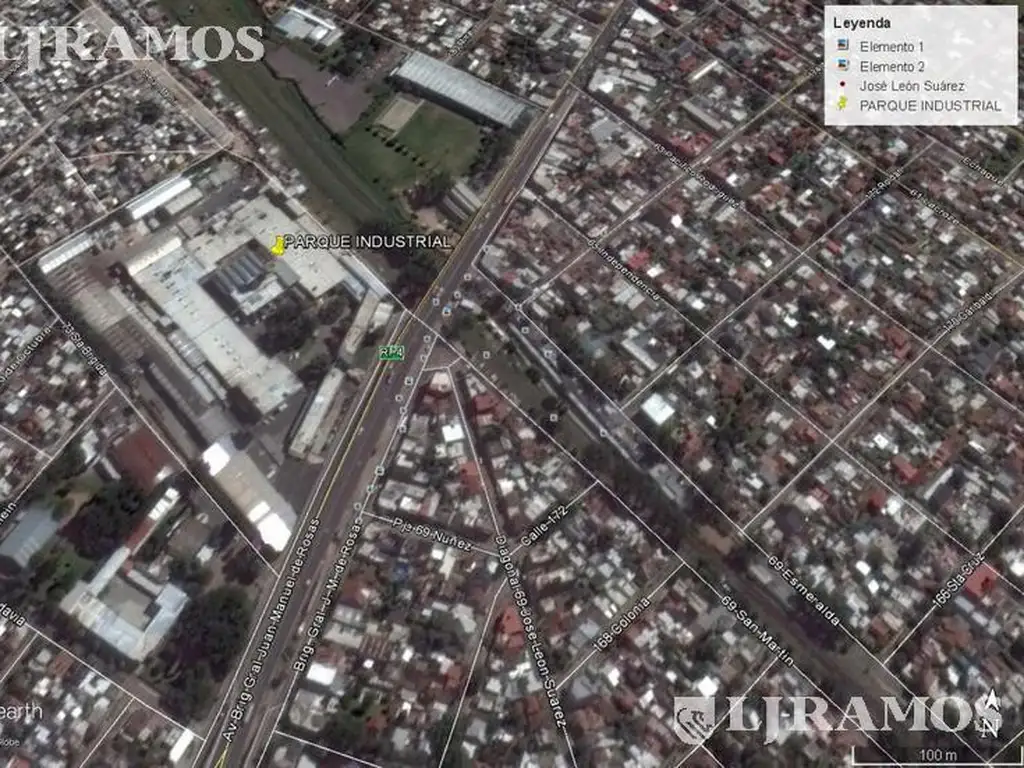Click the José León Suárez legend label
This screenshot has width=1024, height=768.
[x=912, y=86]
